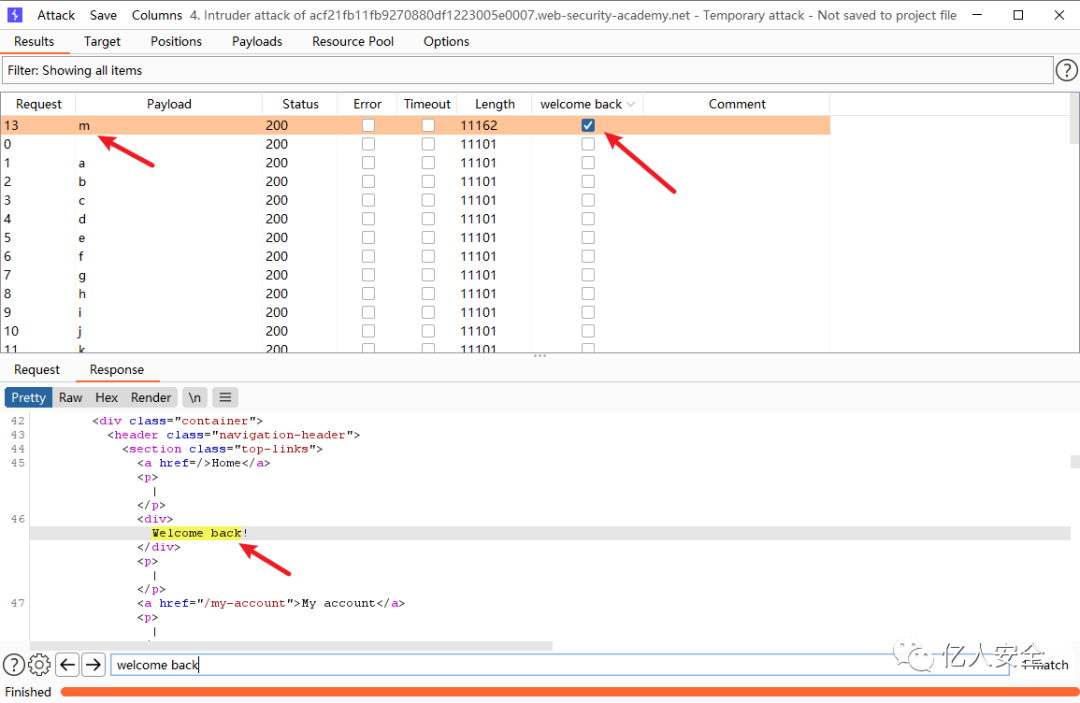The image size is (1080, 703).
Task: Go to next search match arrow
Action: 93,664
